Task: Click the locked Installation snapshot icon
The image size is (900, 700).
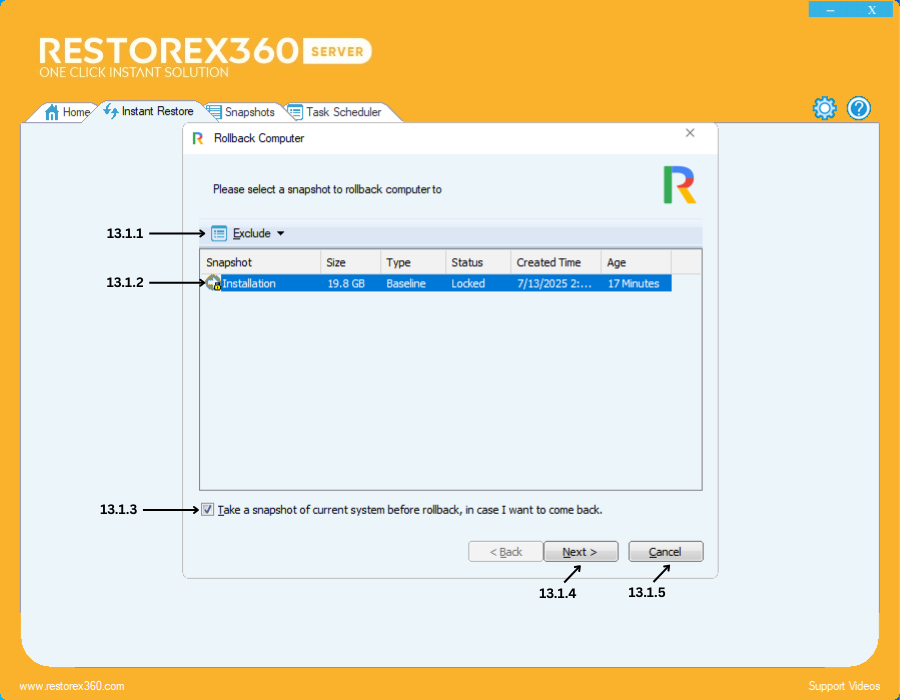Action: 214,283
